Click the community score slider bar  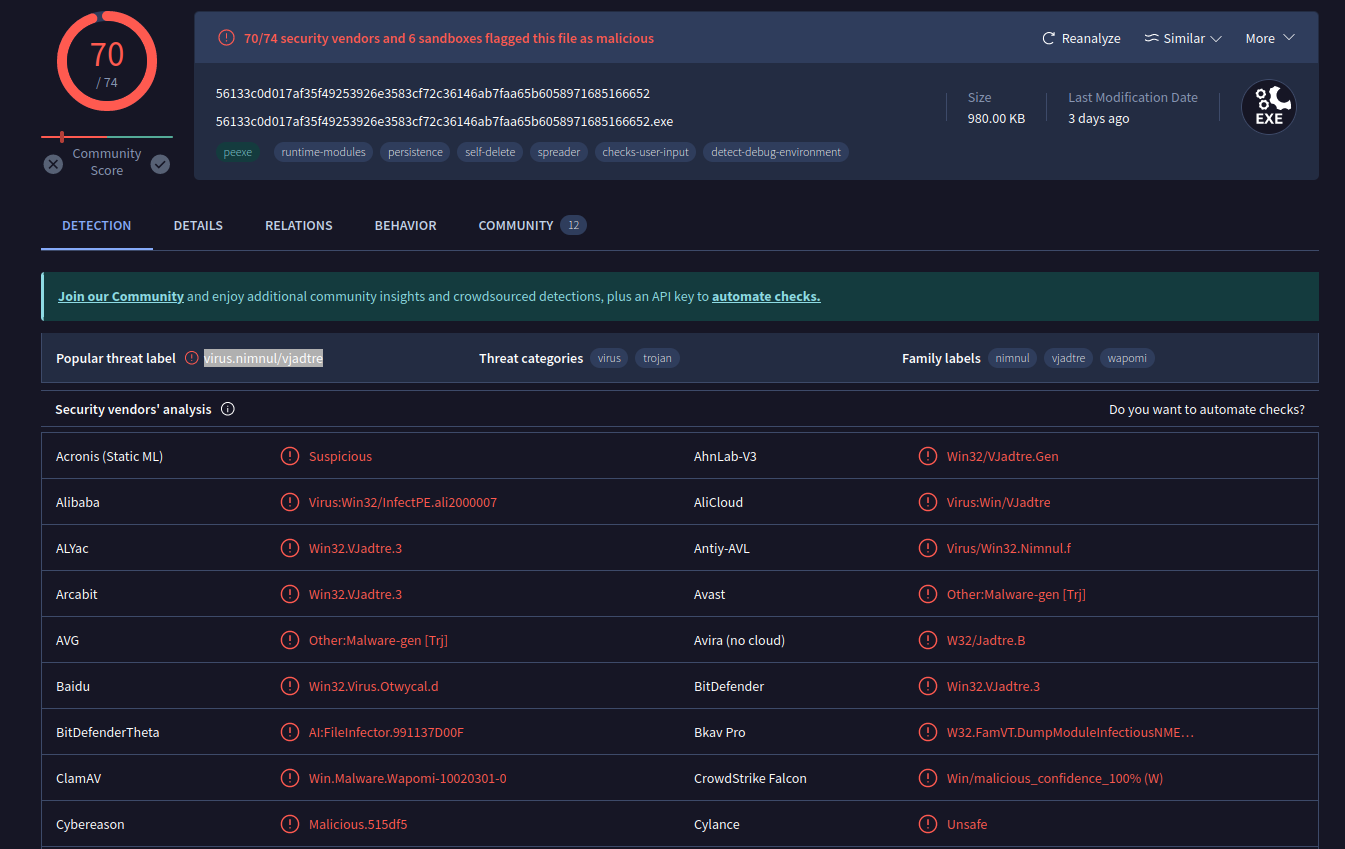pyautogui.click(x=107, y=137)
